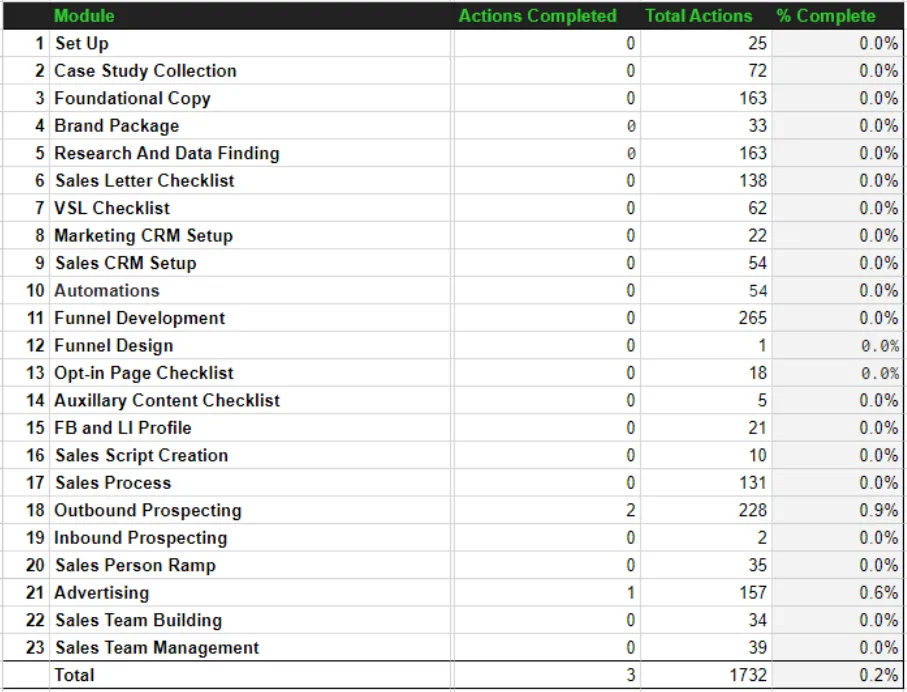Click Outbound Prospecting's 0.9% complete value

(x=878, y=510)
